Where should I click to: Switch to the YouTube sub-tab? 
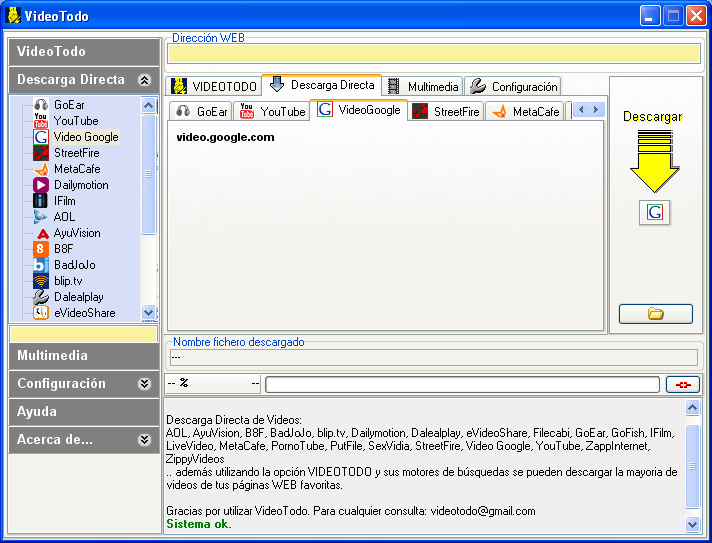272,111
